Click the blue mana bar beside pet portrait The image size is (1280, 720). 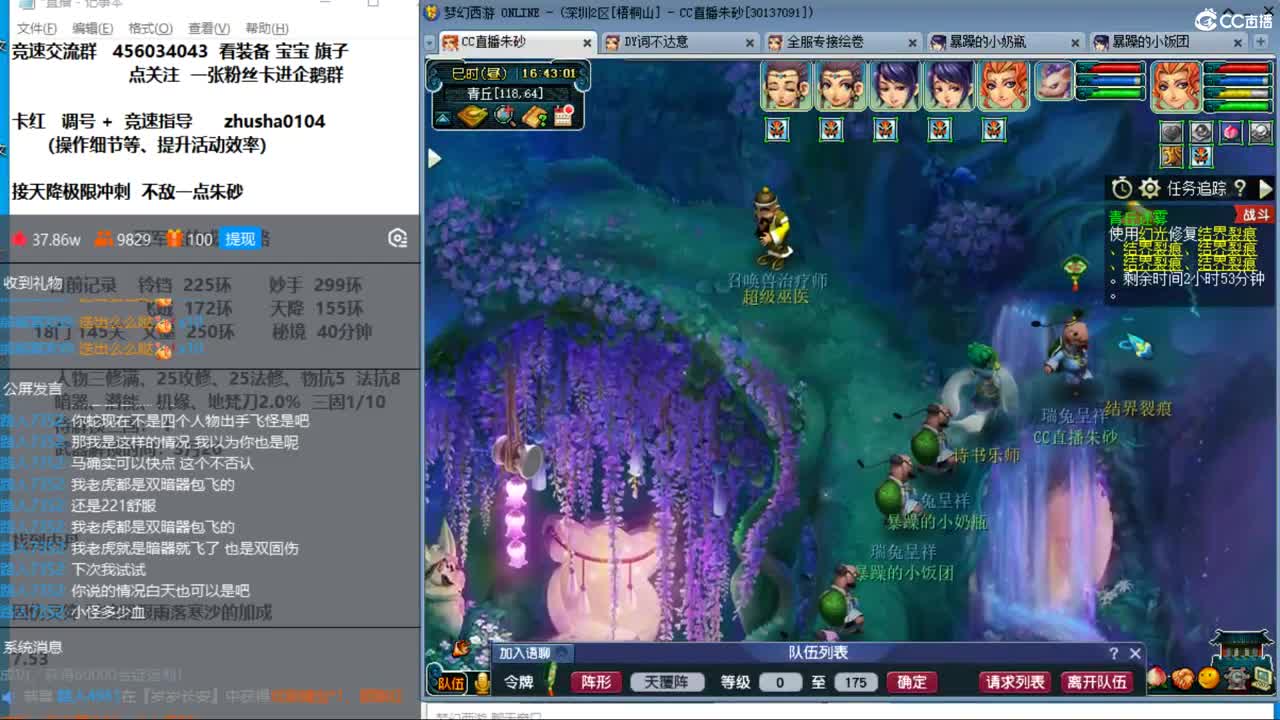[x=1109, y=81]
